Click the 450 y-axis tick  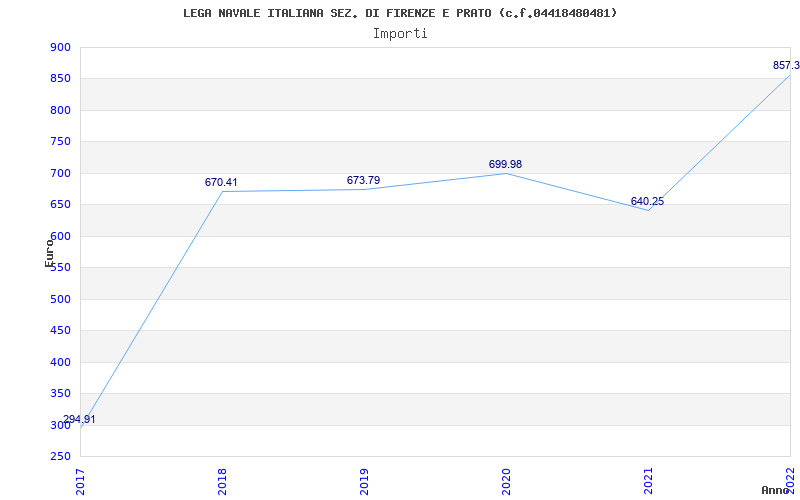tap(60, 331)
